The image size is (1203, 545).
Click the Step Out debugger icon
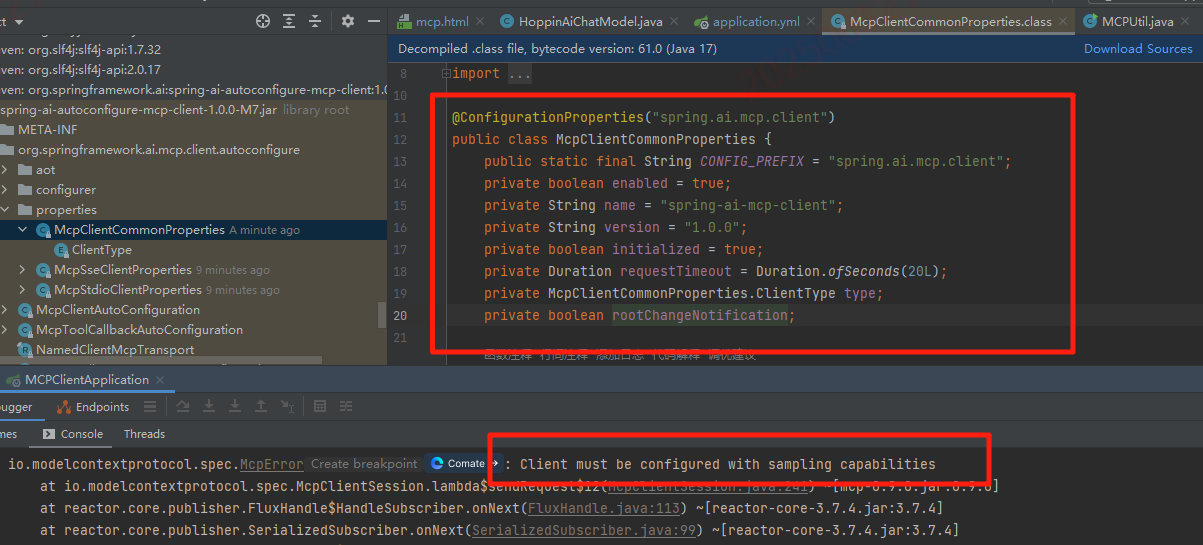click(261, 407)
